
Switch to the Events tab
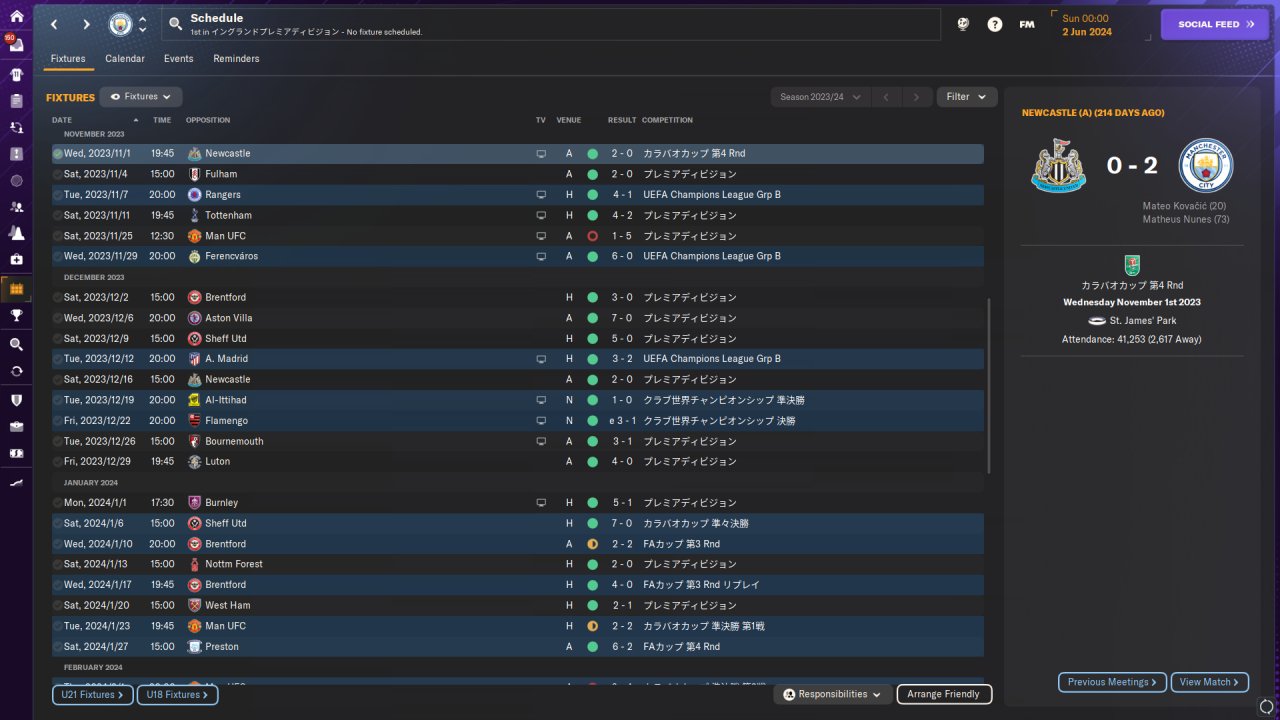click(179, 59)
